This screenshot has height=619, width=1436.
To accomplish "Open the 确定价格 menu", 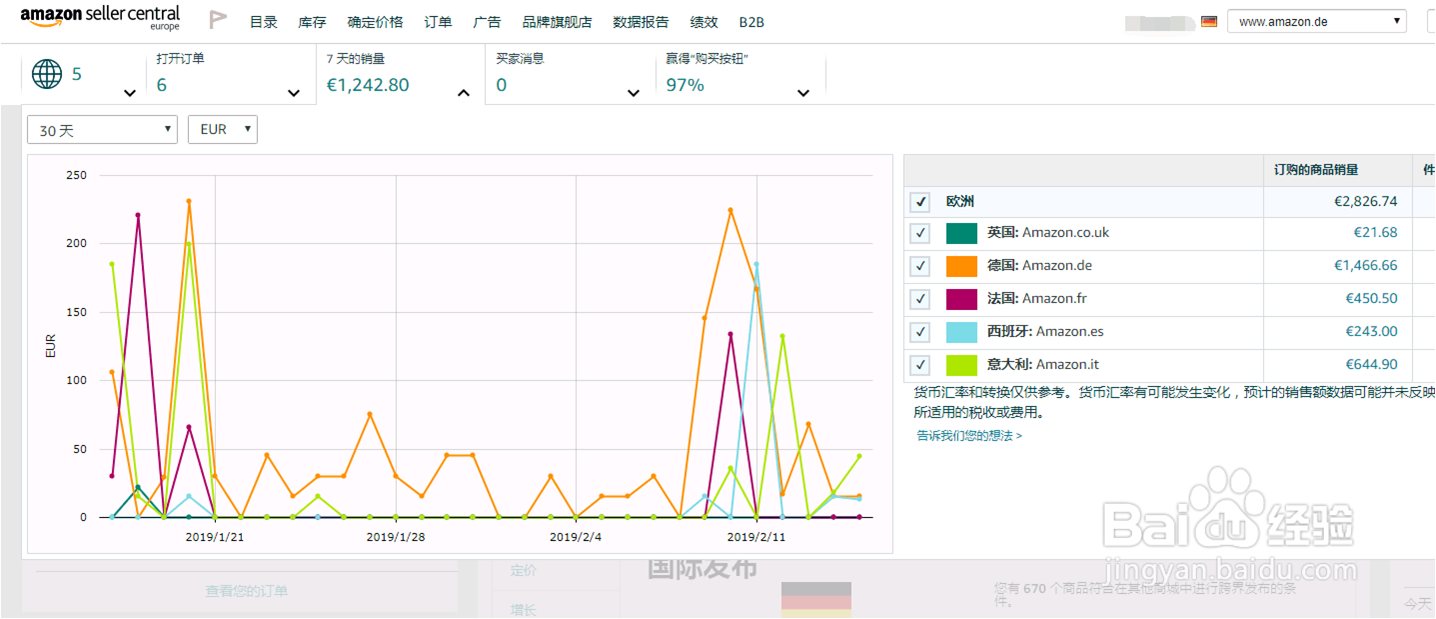I will coord(375,22).
